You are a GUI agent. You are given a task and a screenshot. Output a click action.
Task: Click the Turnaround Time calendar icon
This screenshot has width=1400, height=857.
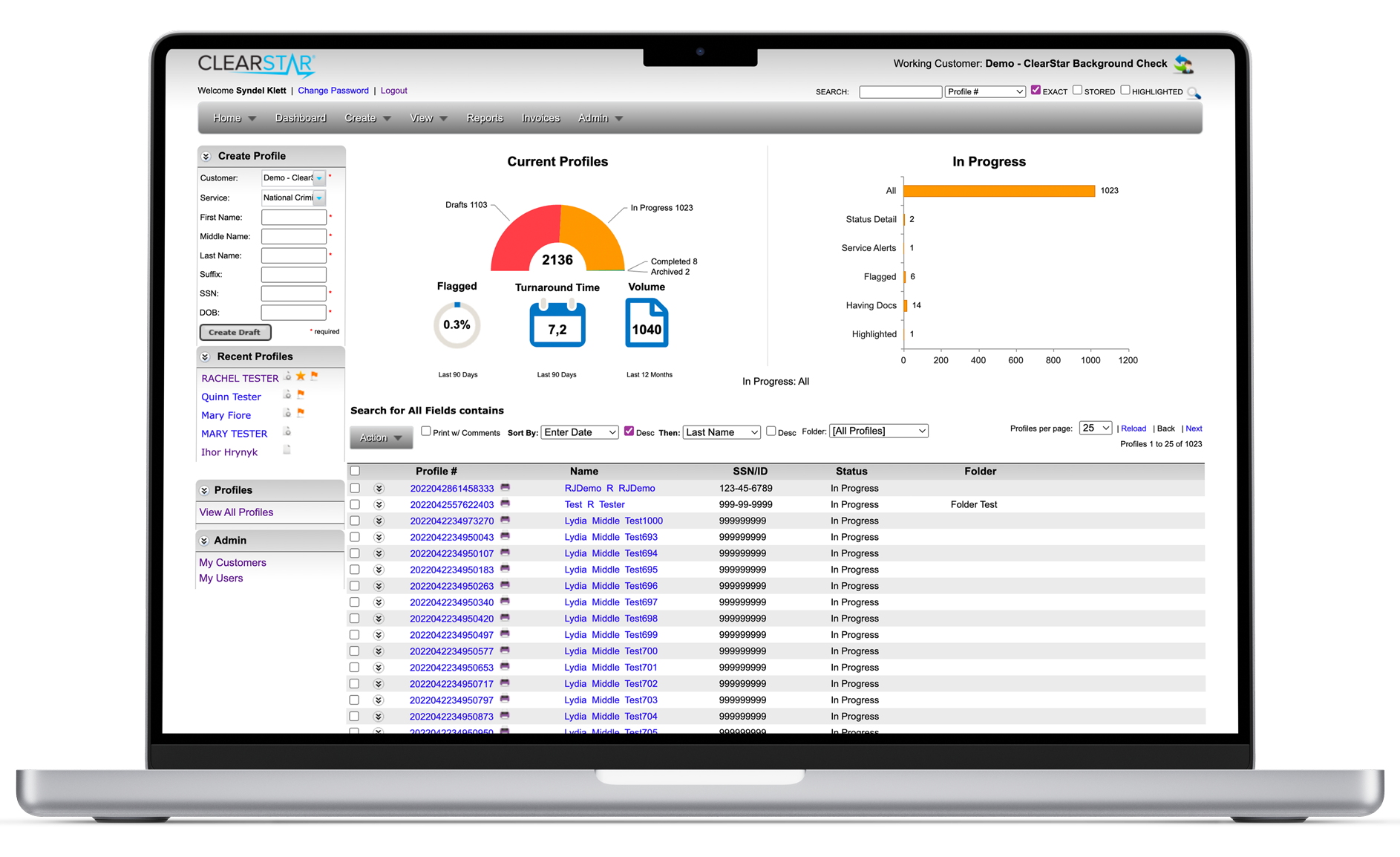pos(557,323)
